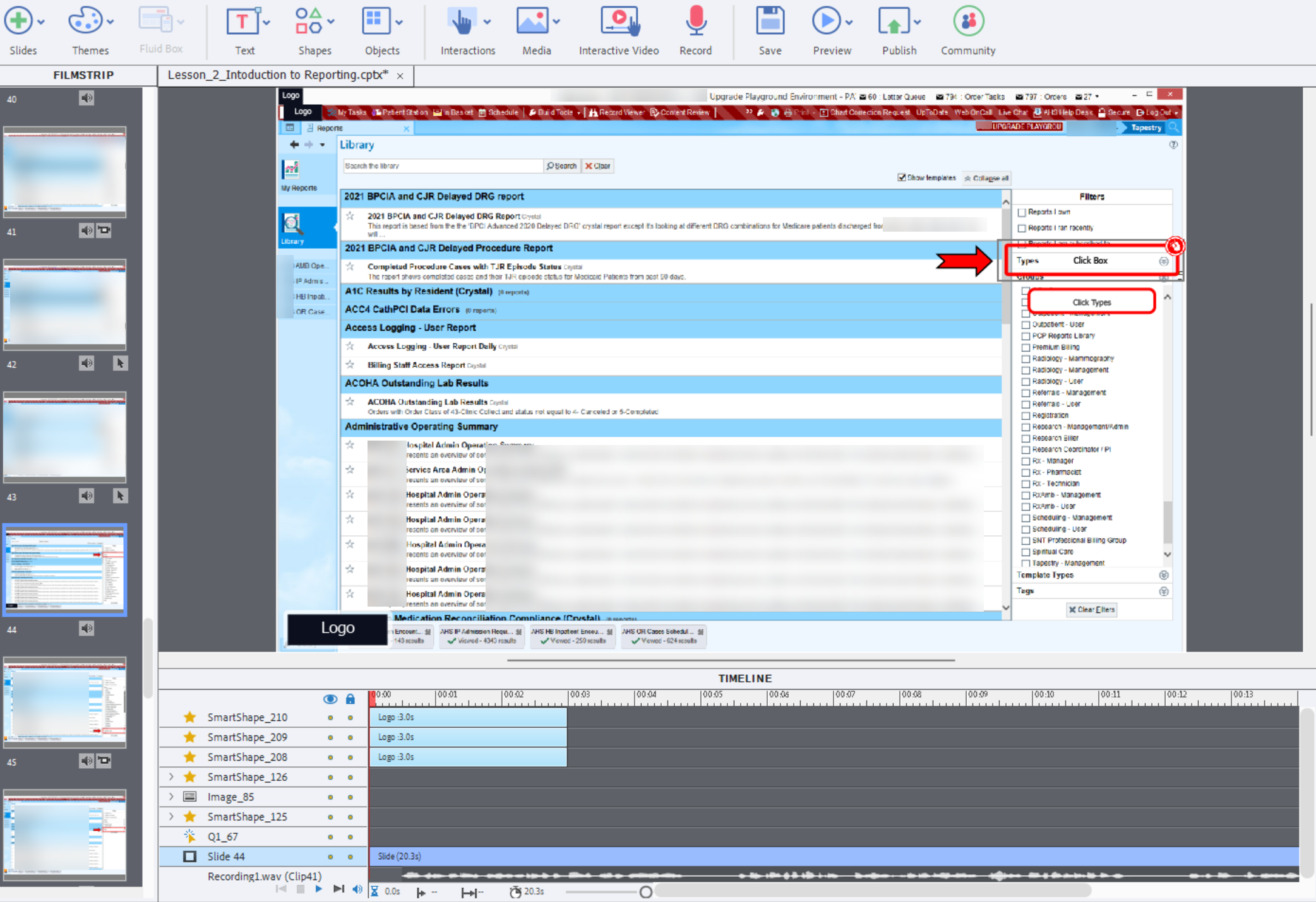The height and width of the screenshot is (902, 1316).
Task: Toggle the timeline lock all items icon
Action: point(350,699)
